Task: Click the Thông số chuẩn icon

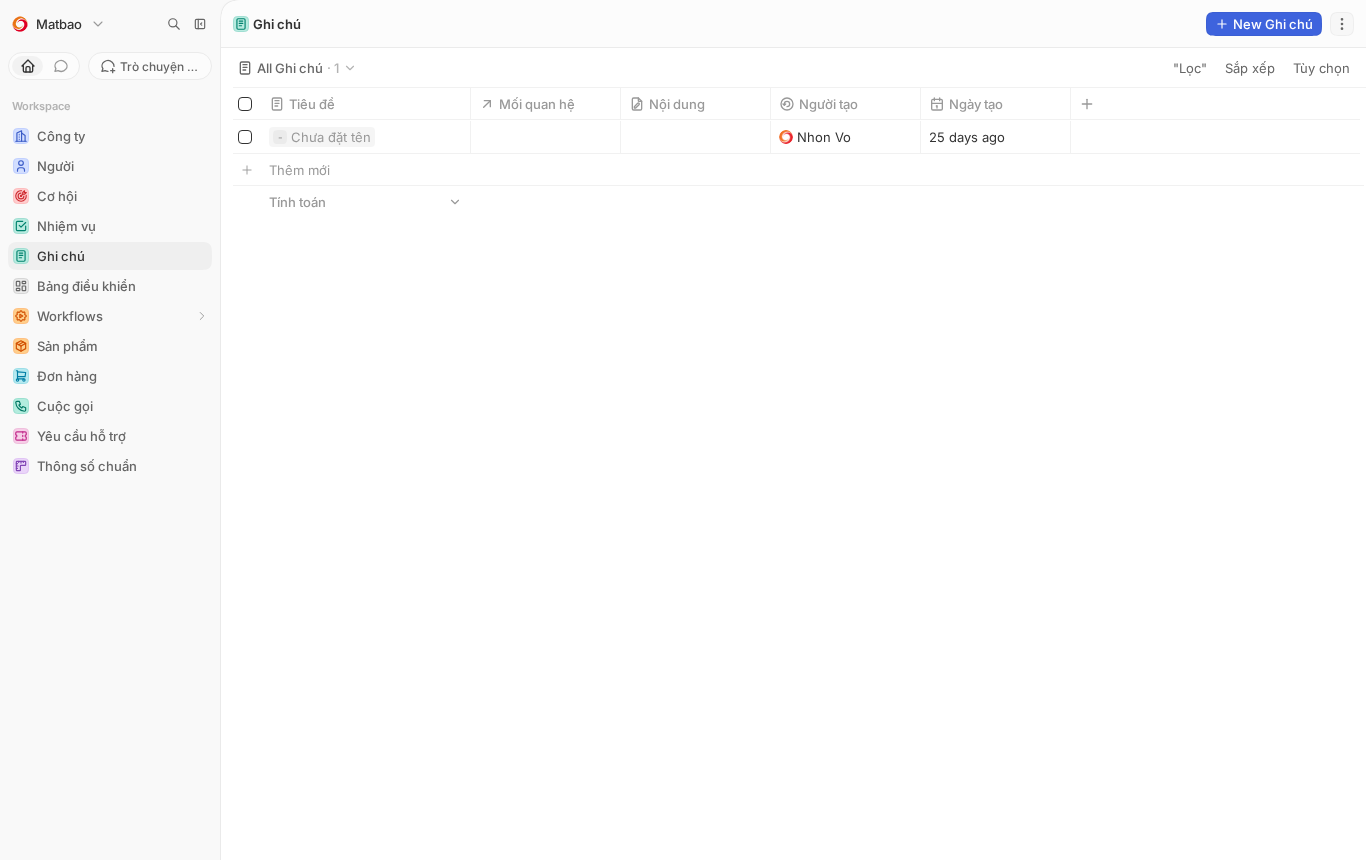Action: coord(21,466)
